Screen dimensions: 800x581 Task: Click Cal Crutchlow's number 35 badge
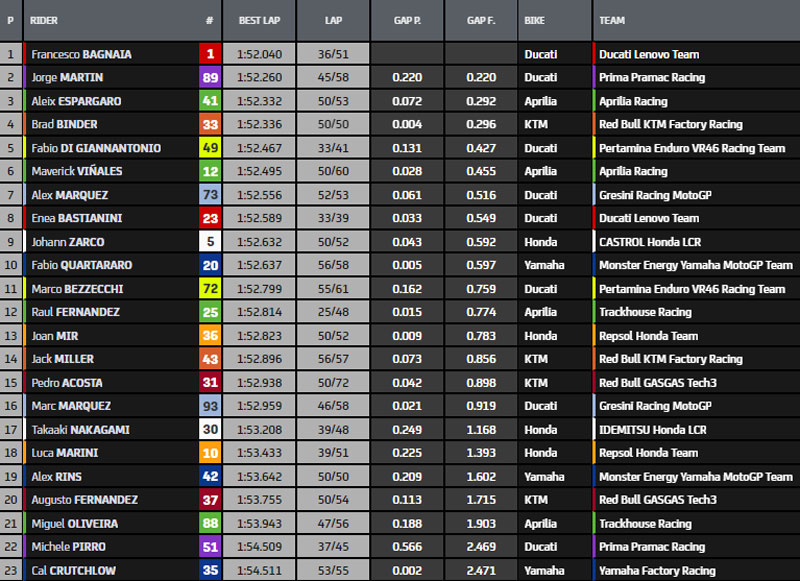tap(210, 570)
